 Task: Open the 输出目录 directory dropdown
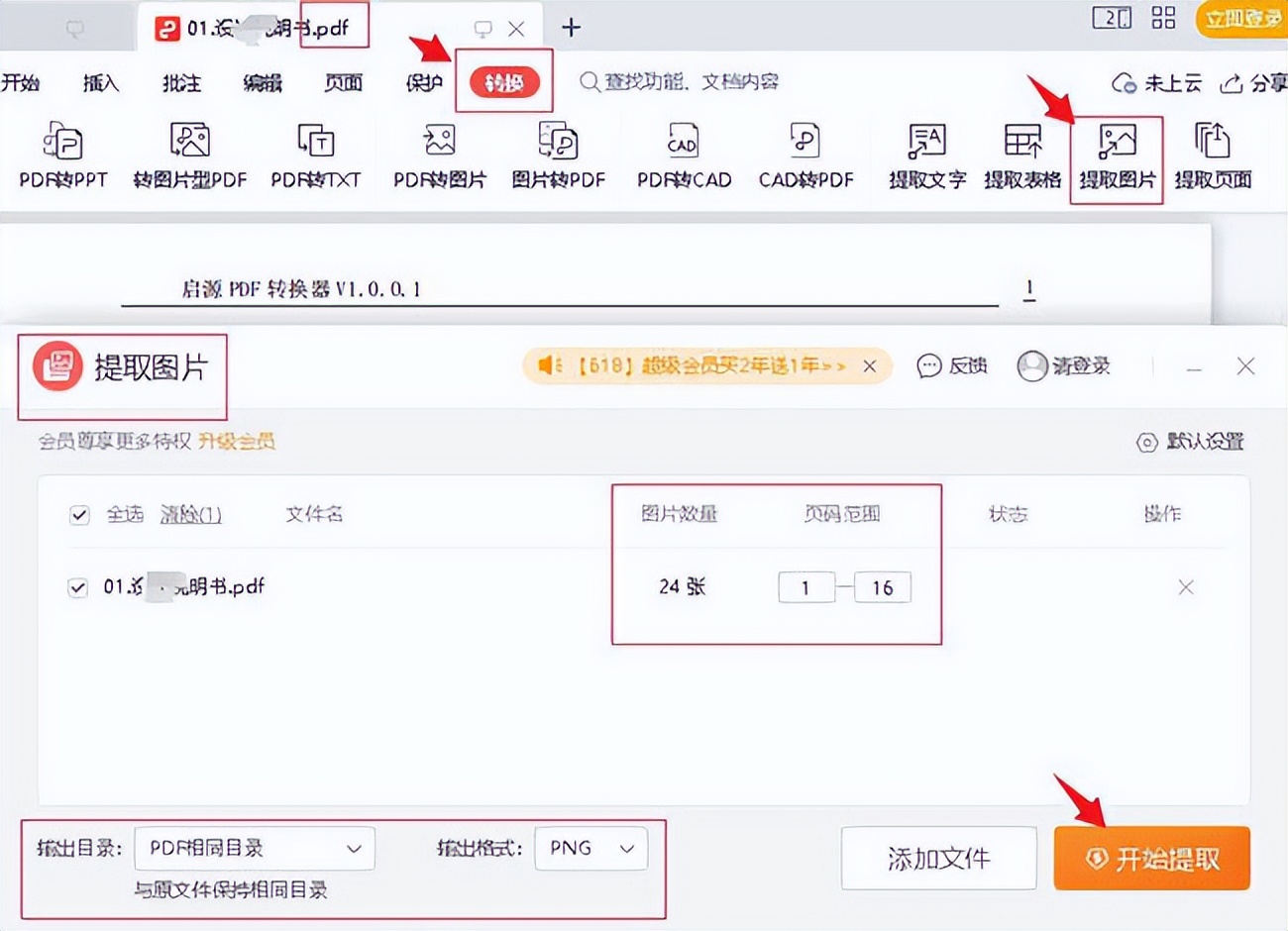(x=254, y=849)
